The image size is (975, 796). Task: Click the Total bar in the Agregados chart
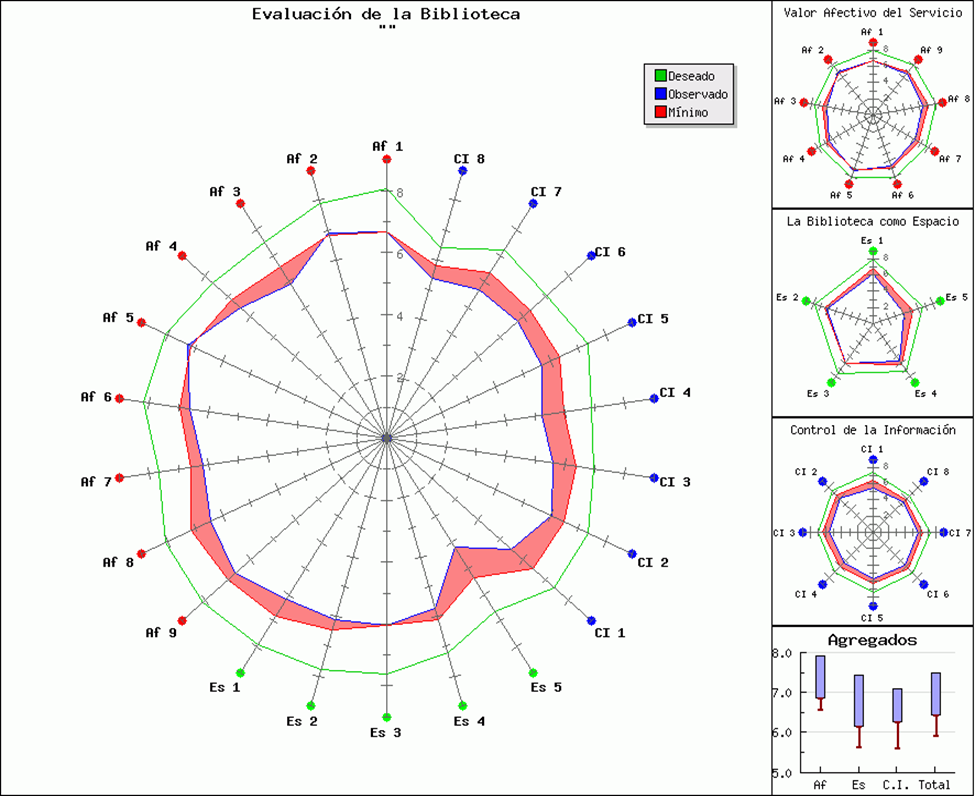tap(935, 694)
